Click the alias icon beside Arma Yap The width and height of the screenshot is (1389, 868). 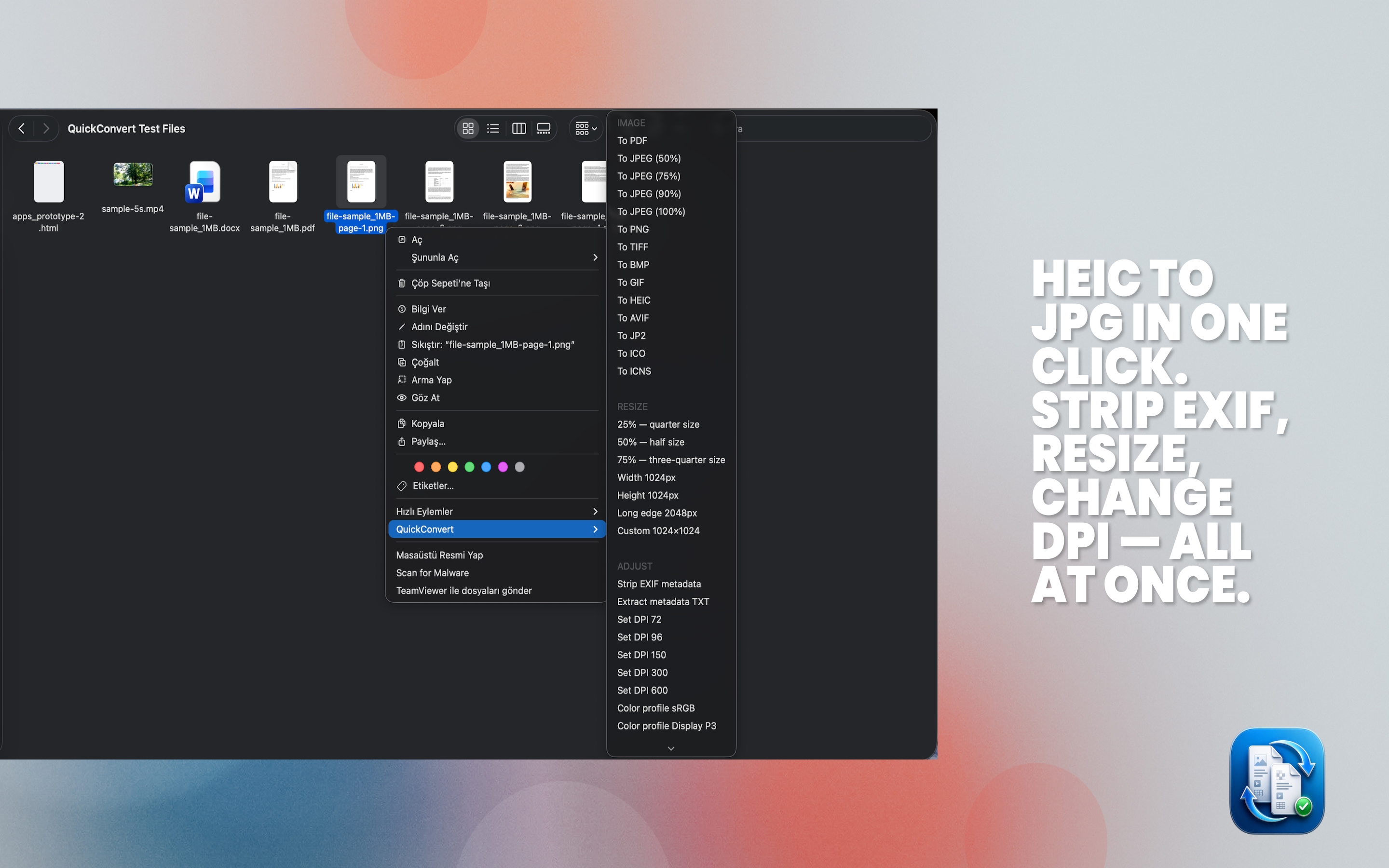tap(402, 380)
